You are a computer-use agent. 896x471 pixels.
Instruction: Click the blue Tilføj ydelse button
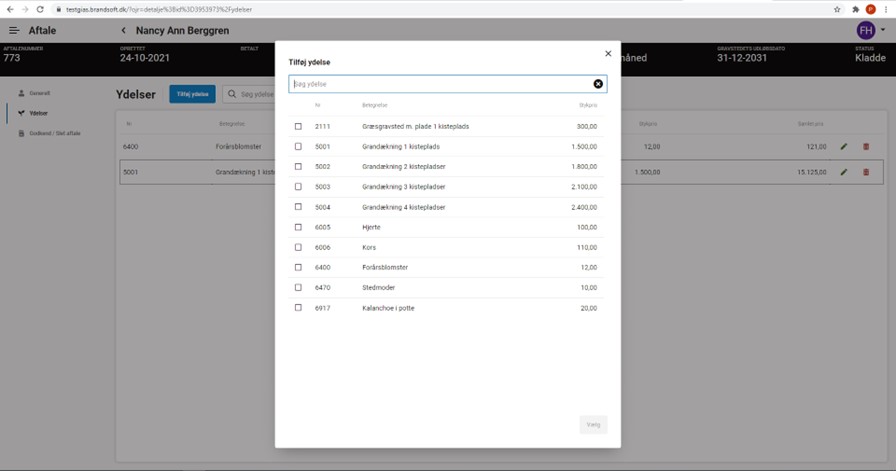click(x=193, y=94)
